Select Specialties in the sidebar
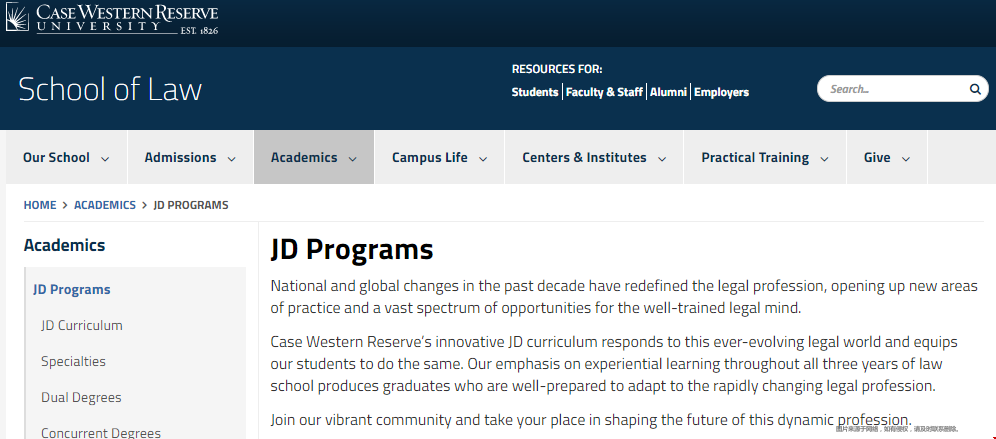Screen dimensions: 996x439 pyautogui.click(x=74, y=361)
